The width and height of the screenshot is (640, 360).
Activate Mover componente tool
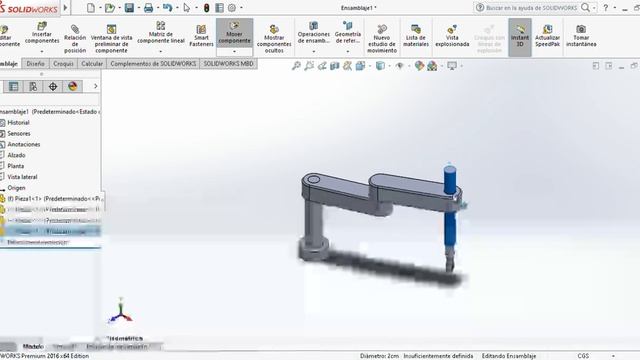click(234, 33)
